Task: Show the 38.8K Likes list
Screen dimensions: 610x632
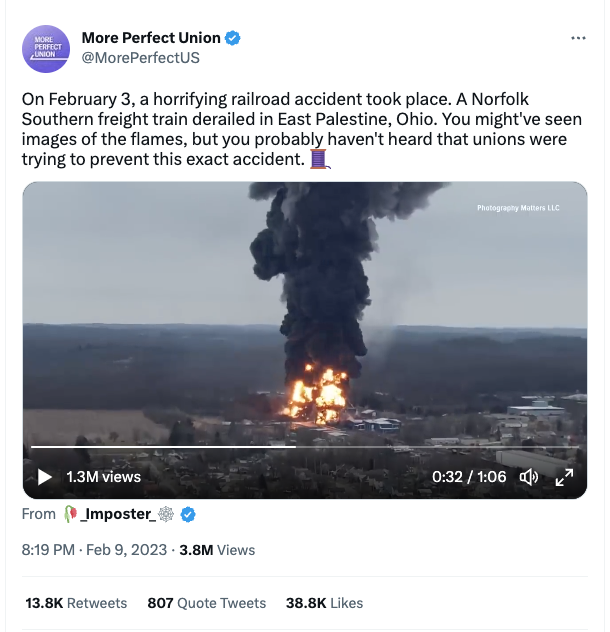Action: 324,603
